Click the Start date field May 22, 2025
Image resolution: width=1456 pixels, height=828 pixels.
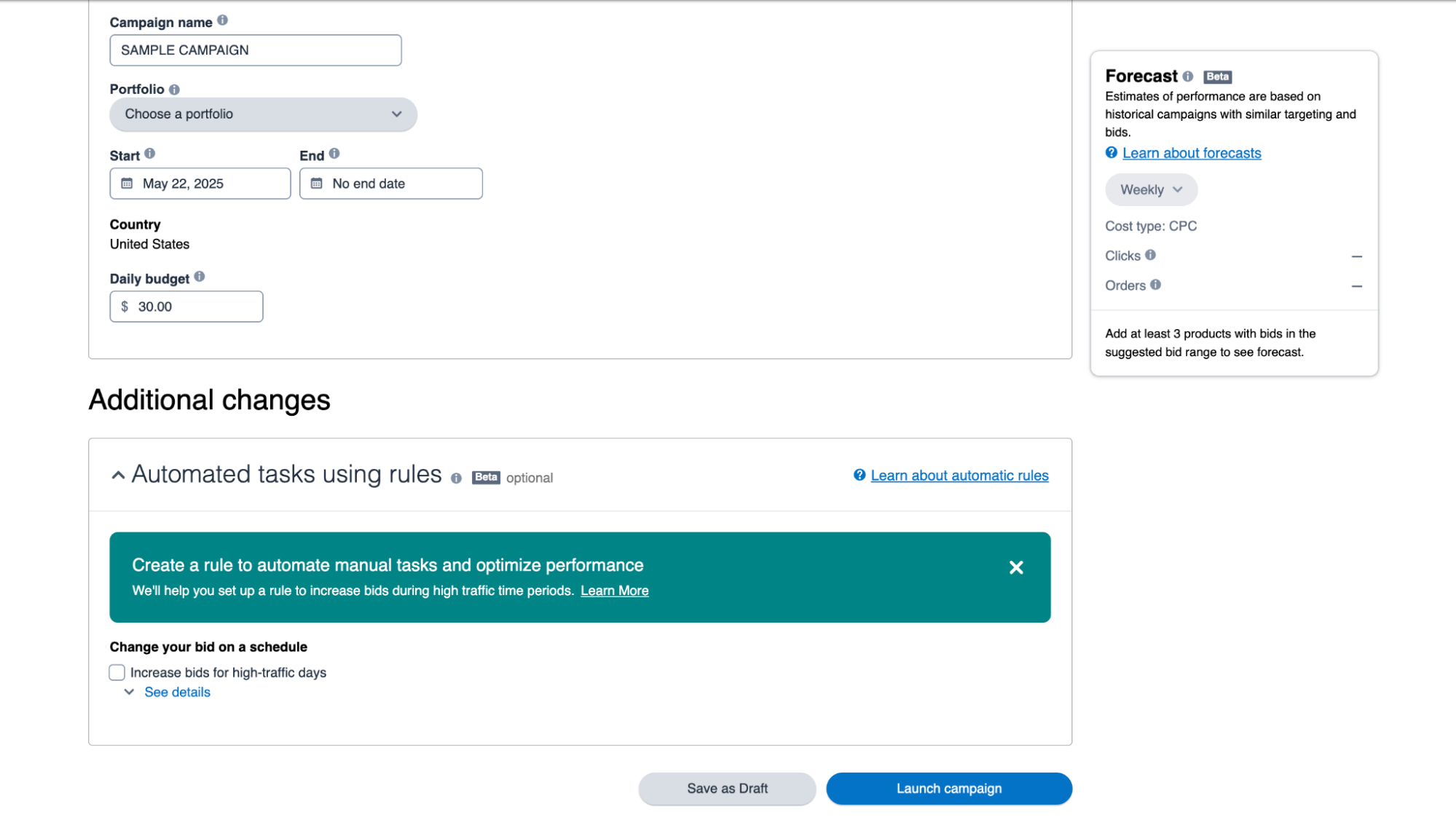point(200,184)
